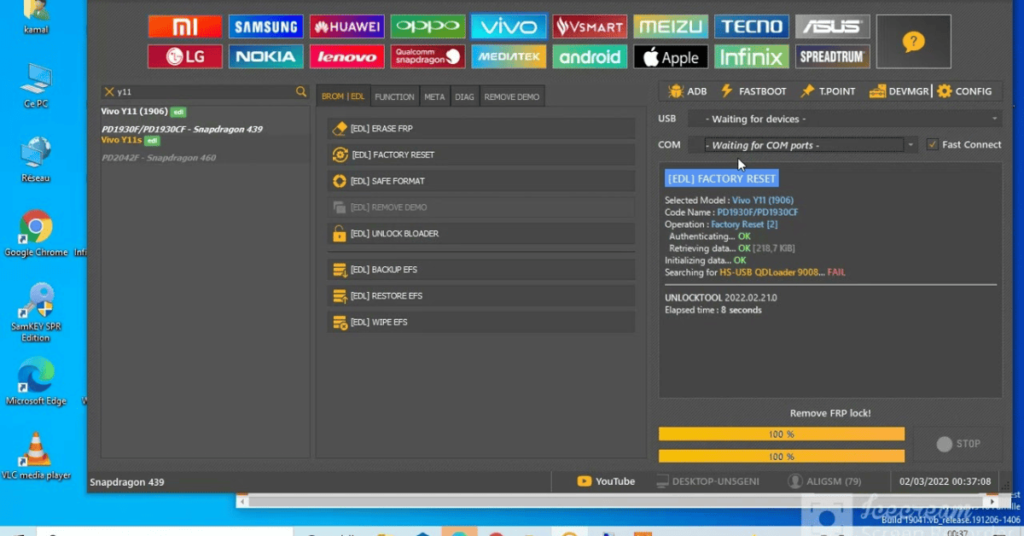Select PD2042F - Snapdragon 460 entry
Screen dimensions: 1024x536
tap(159, 157)
